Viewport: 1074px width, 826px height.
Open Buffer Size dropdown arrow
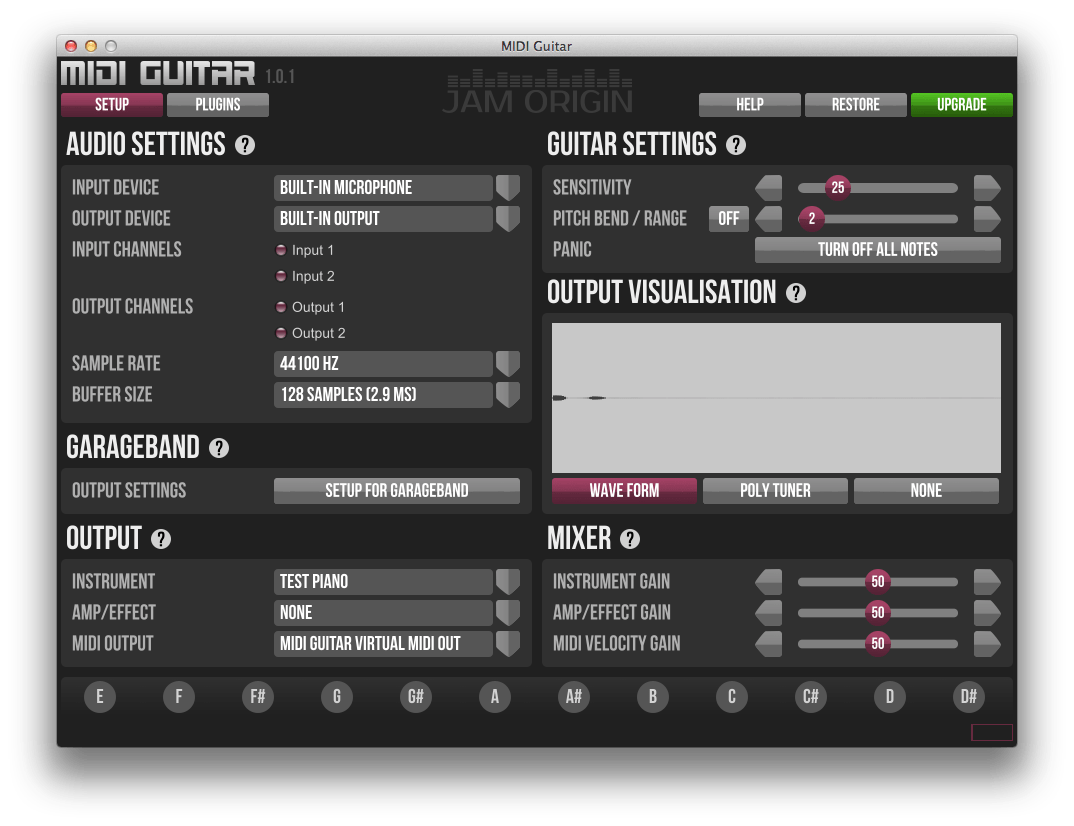508,395
